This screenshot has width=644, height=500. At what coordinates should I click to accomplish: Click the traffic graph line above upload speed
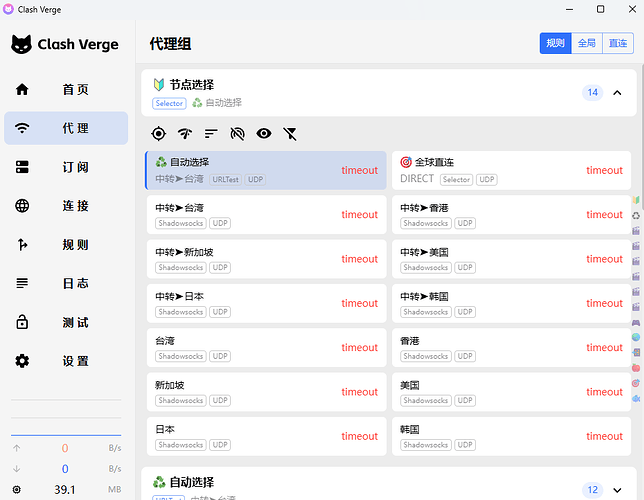[x=66, y=435]
